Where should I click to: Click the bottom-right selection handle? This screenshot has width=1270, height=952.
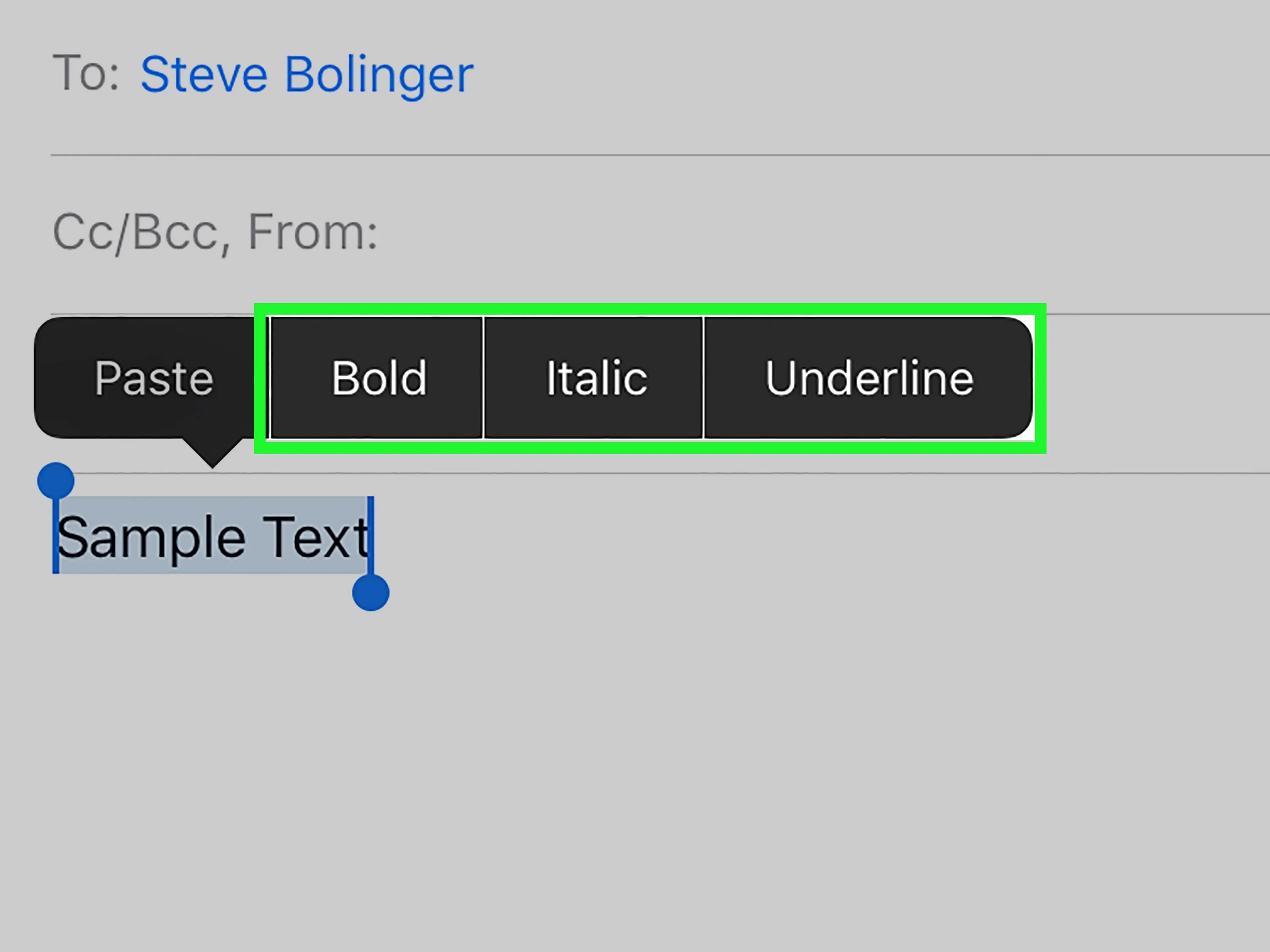pos(371,592)
